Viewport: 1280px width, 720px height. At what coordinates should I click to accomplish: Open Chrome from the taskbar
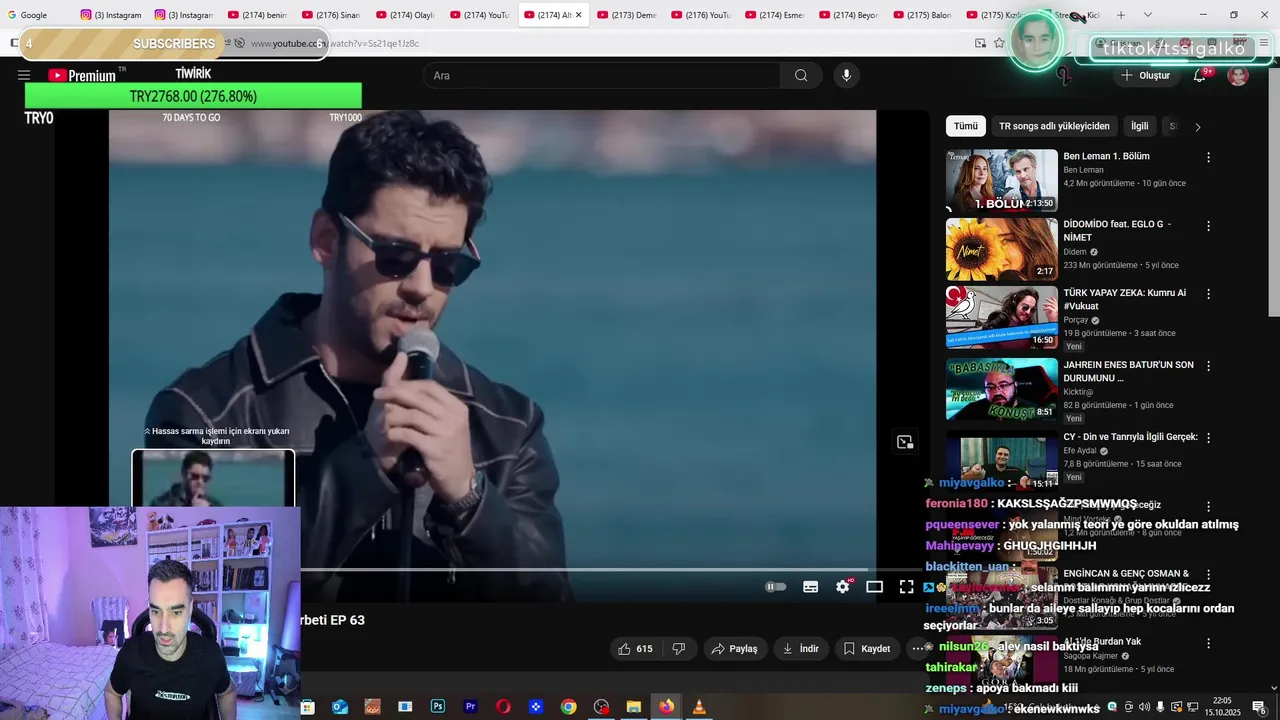(x=568, y=707)
